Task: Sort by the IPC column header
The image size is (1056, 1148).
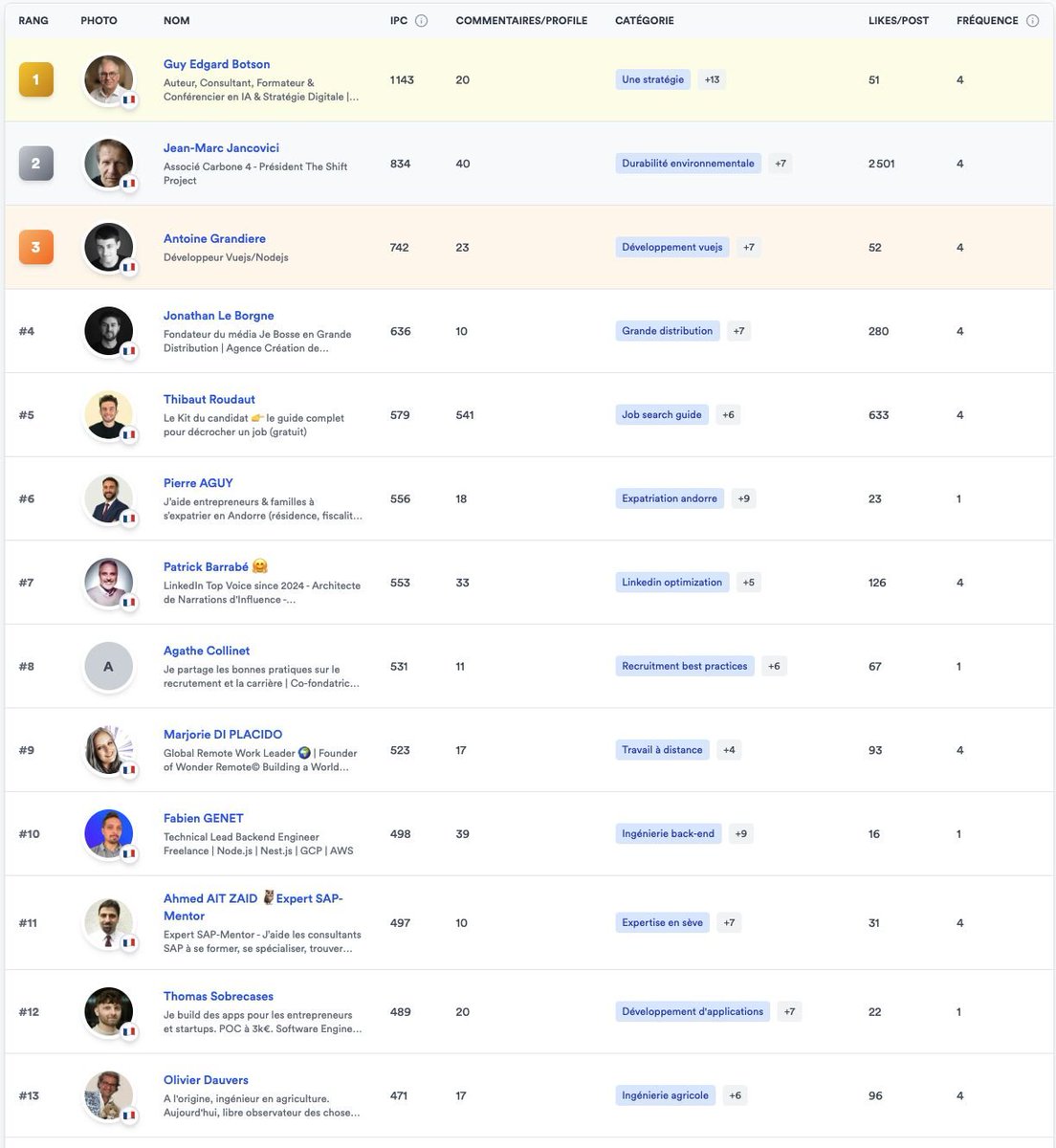Action: 399,21
